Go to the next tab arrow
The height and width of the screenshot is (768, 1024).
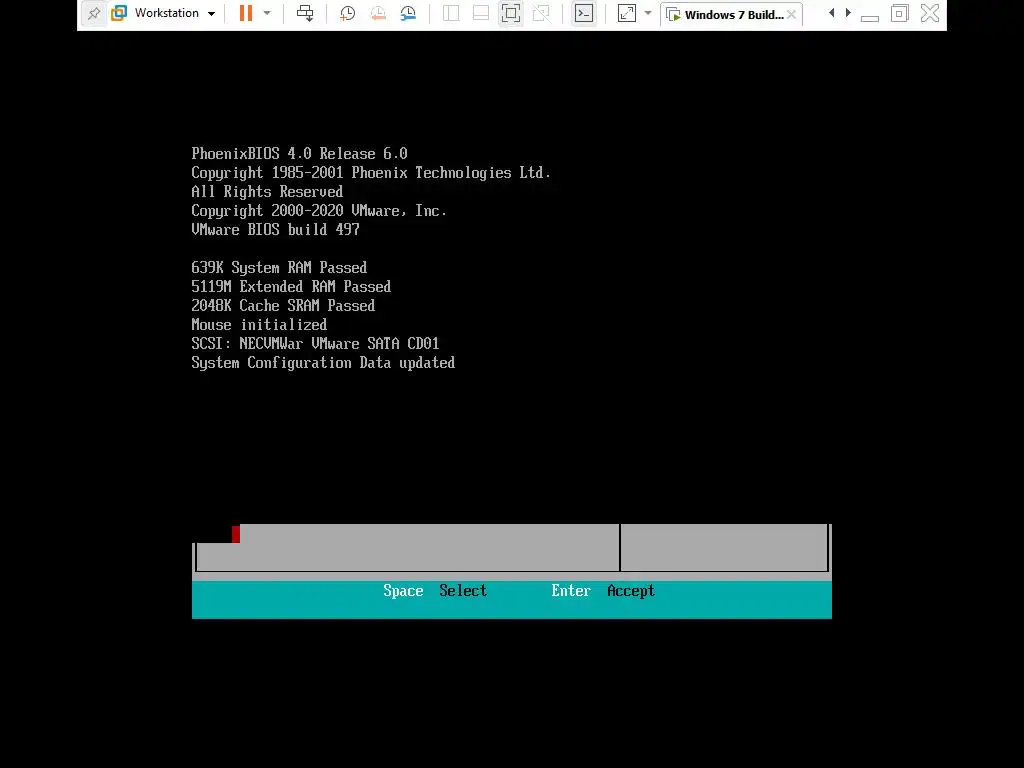(848, 13)
